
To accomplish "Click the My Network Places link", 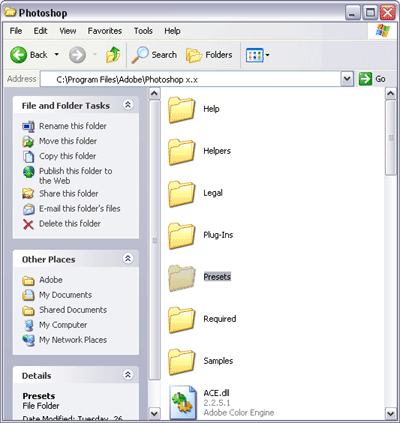I will click(73, 340).
